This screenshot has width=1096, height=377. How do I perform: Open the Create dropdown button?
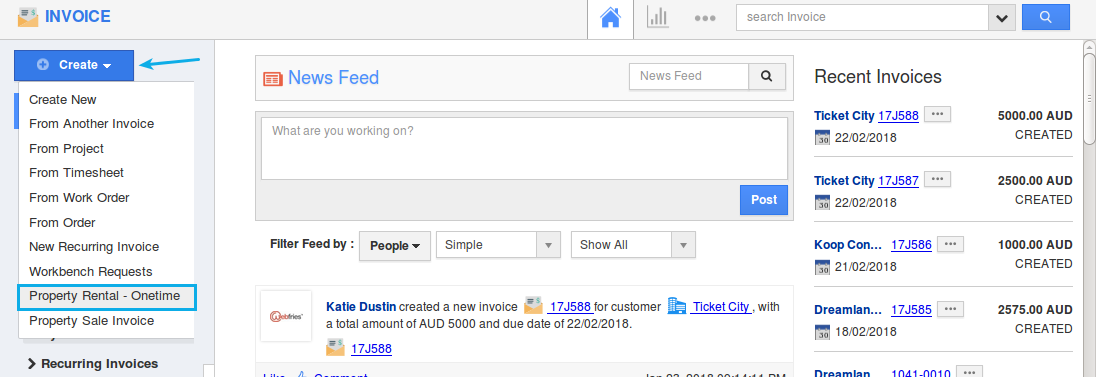[x=73, y=64]
